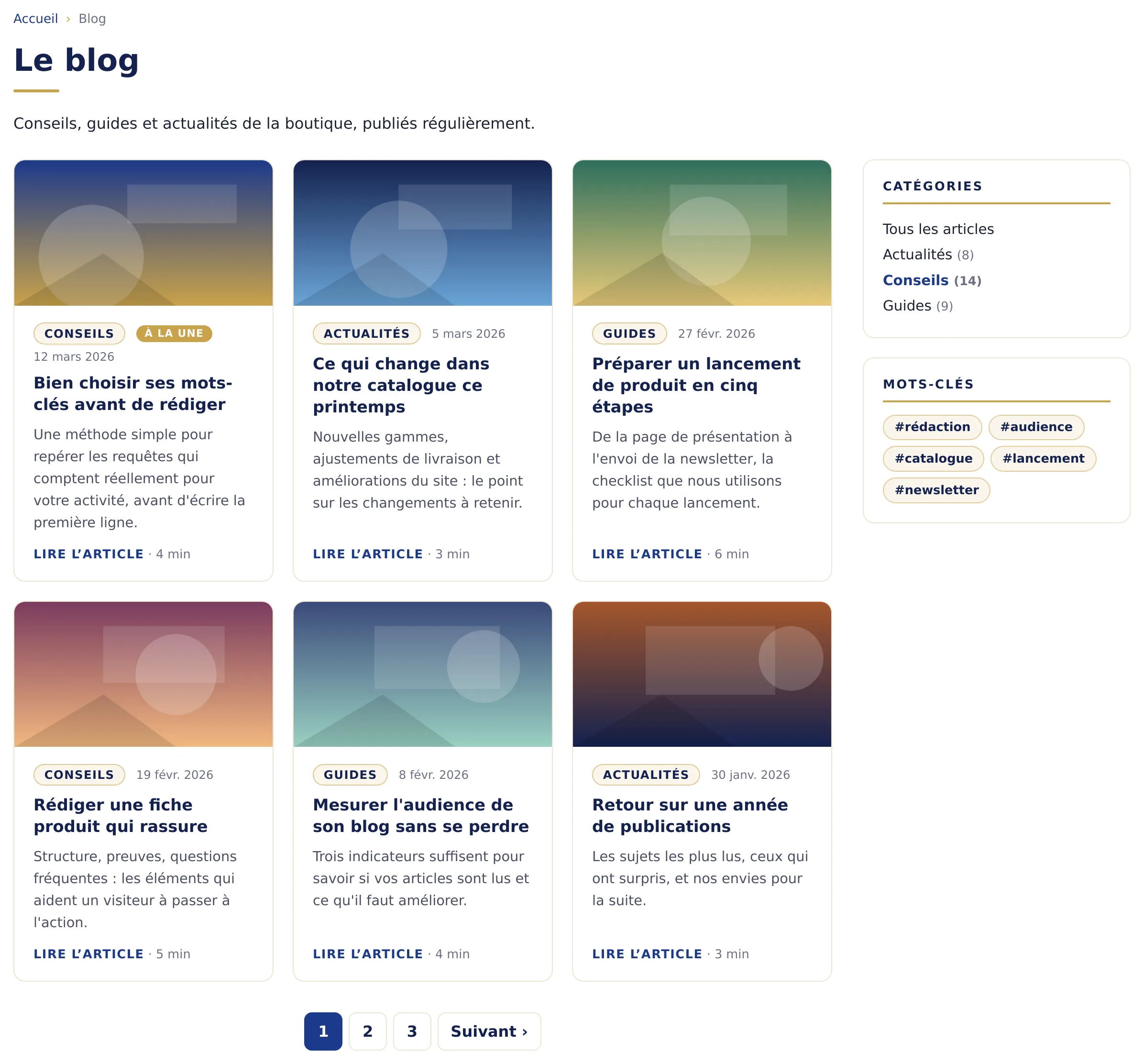Click the title 'Bien choisir ses mots-clés avant de rédiger'
Viewport: 1144px width, 1064px height.
click(x=133, y=394)
